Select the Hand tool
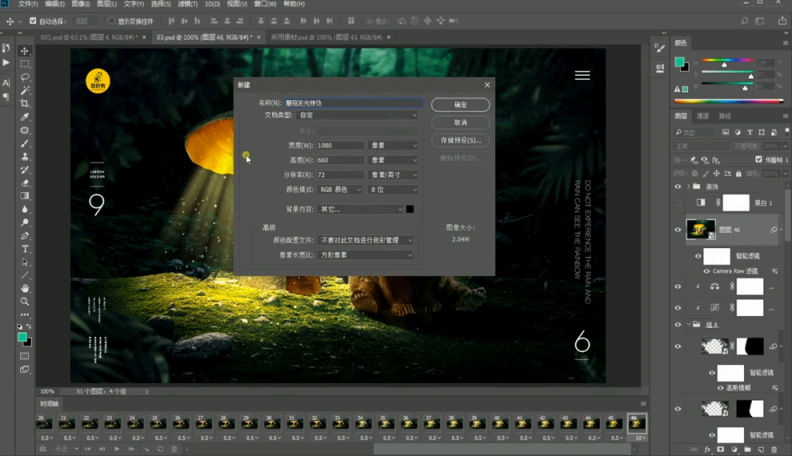Viewport: 792px width, 456px height. (x=25, y=288)
